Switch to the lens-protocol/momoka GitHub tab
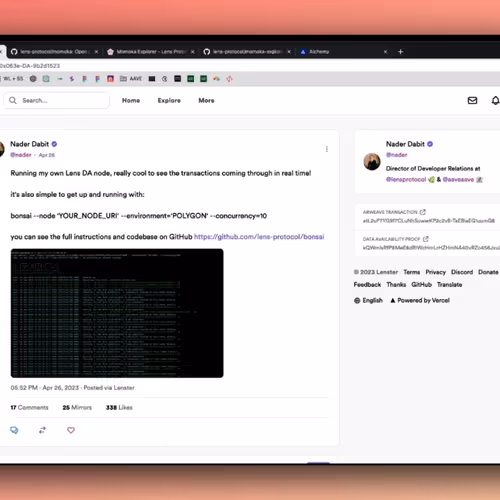This screenshot has width=500, height=500. [x=54, y=52]
